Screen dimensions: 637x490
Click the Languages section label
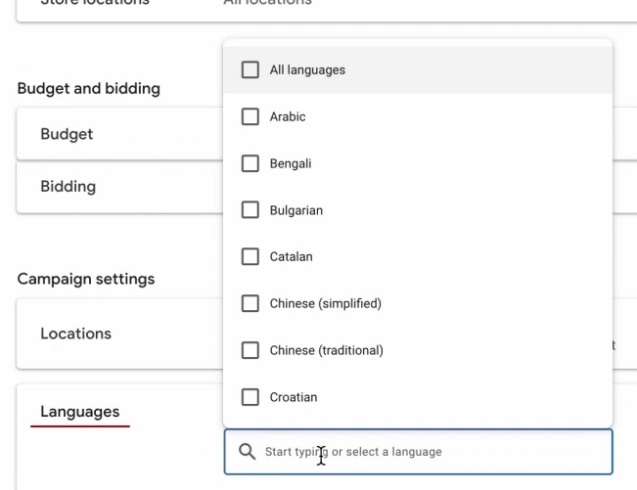[80, 411]
